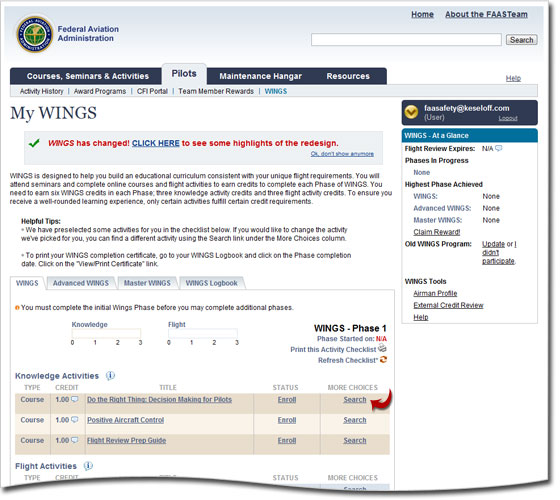Open the Resources tab
560x500 pixels.
pyautogui.click(x=348, y=76)
